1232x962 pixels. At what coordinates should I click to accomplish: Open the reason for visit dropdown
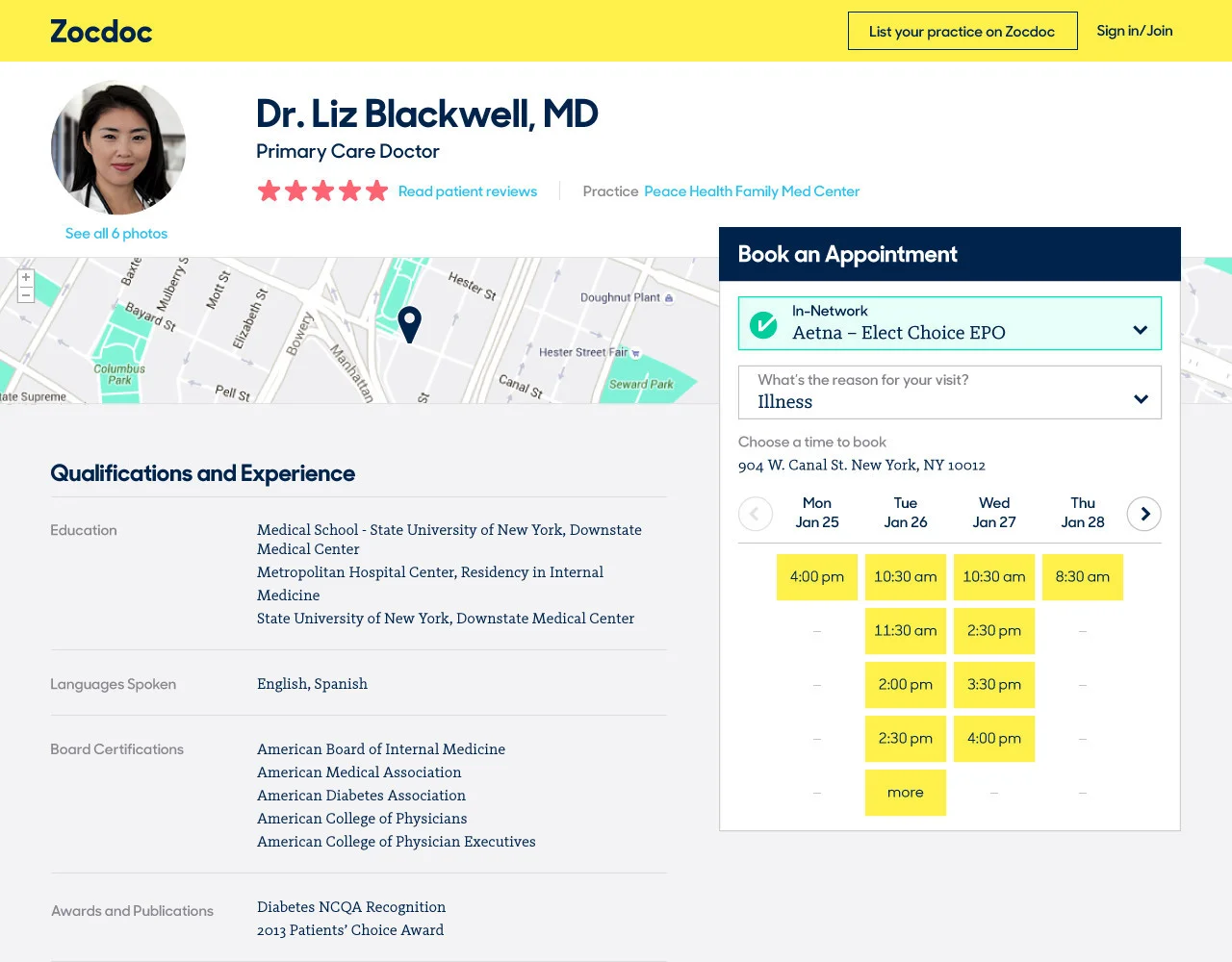tap(950, 392)
